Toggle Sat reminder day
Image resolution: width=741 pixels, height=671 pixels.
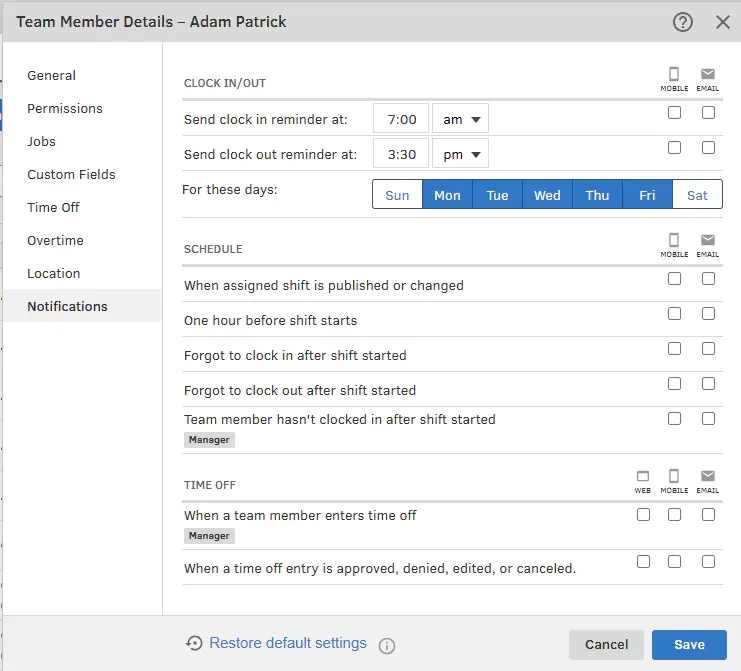click(x=697, y=194)
